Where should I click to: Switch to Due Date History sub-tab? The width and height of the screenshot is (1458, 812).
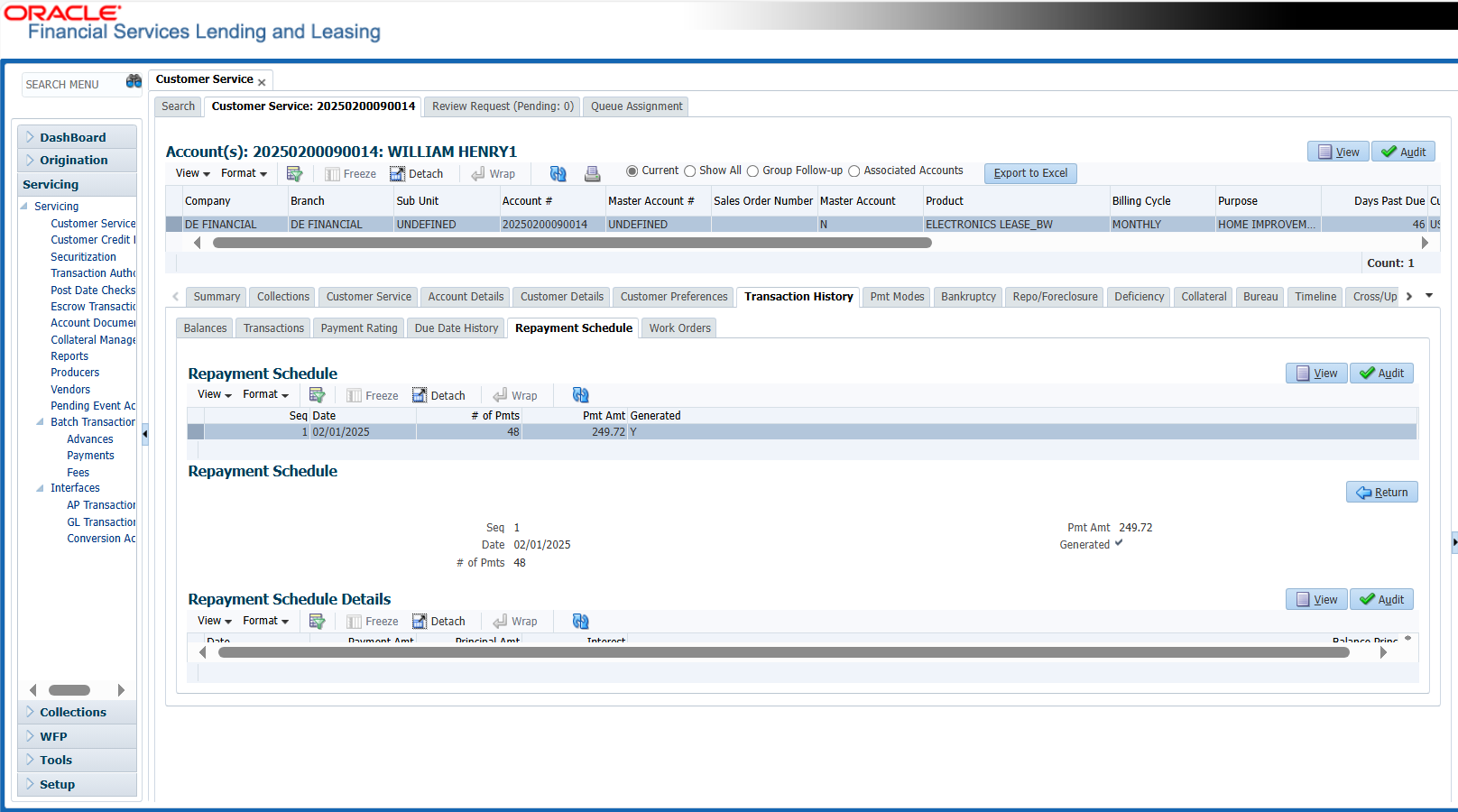tap(457, 328)
